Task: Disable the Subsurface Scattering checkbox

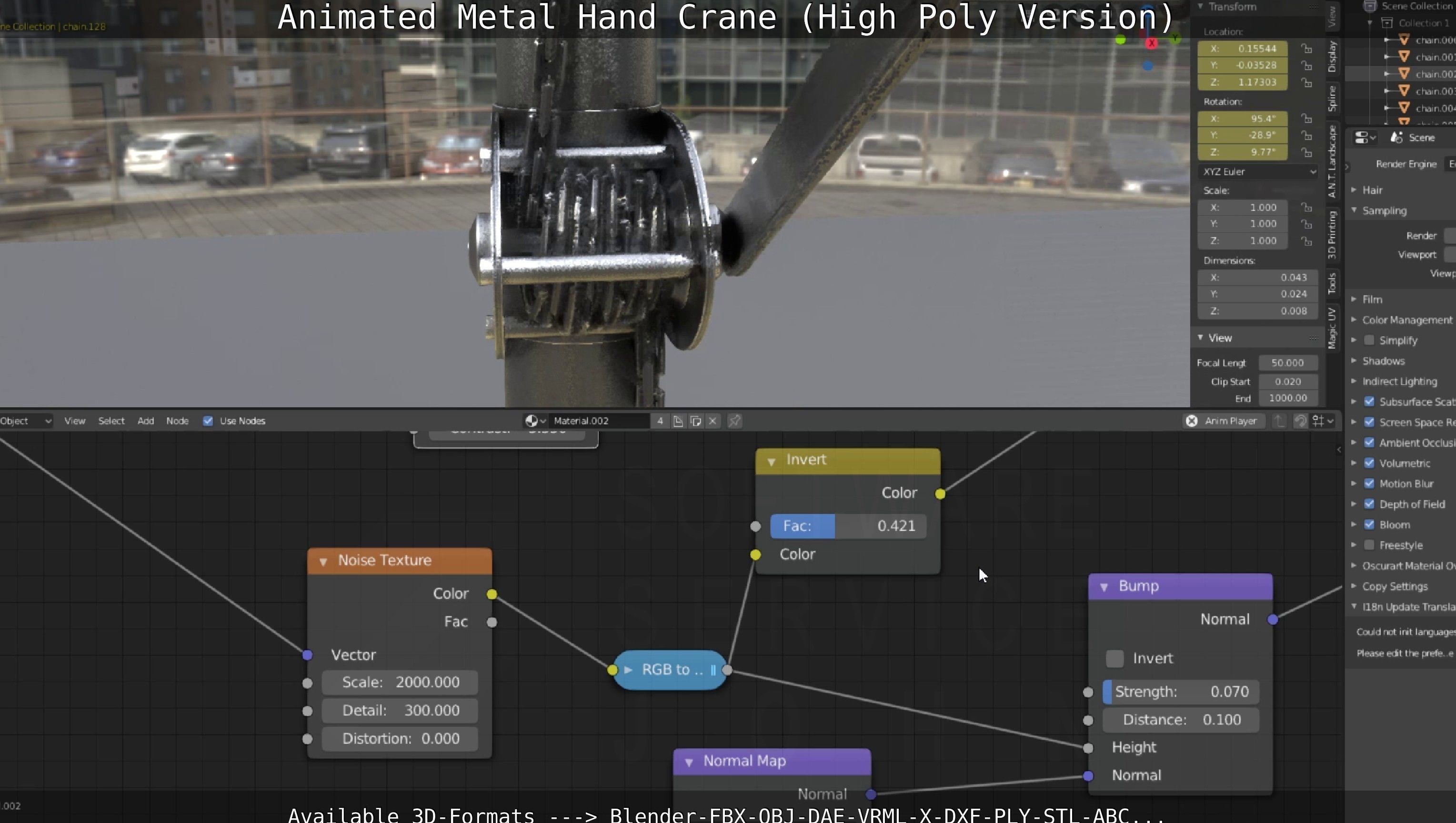Action: coord(1369,401)
